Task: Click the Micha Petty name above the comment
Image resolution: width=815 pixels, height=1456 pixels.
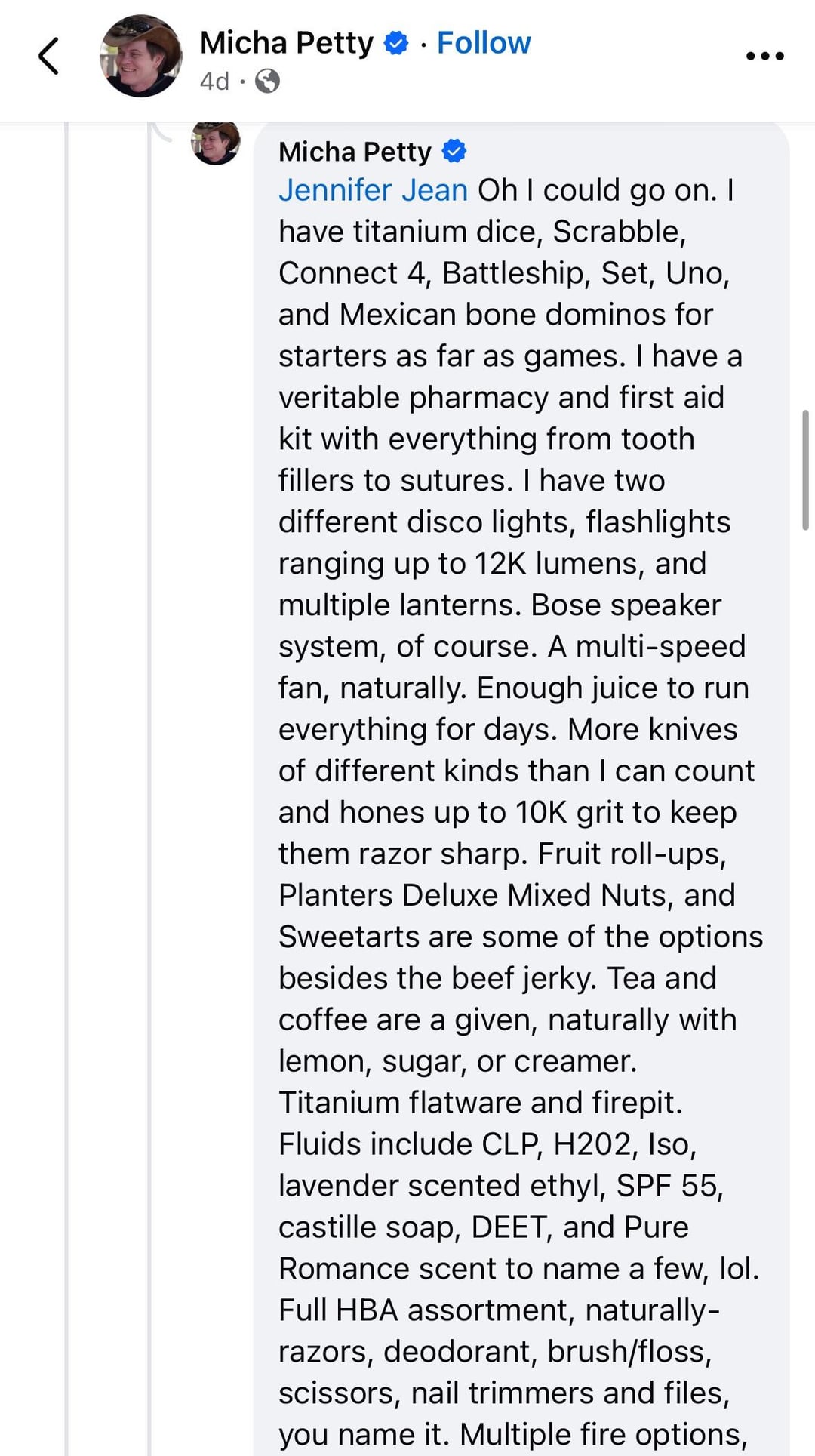Action: (x=355, y=152)
